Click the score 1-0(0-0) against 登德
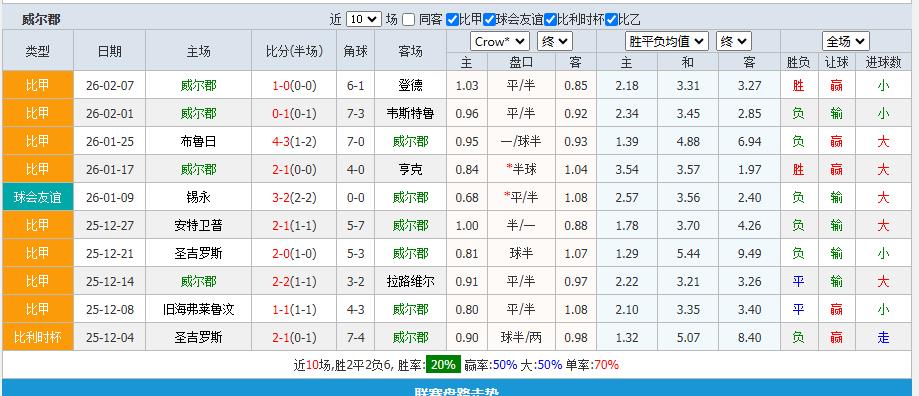Image resolution: width=919 pixels, height=396 pixels. [x=294, y=86]
